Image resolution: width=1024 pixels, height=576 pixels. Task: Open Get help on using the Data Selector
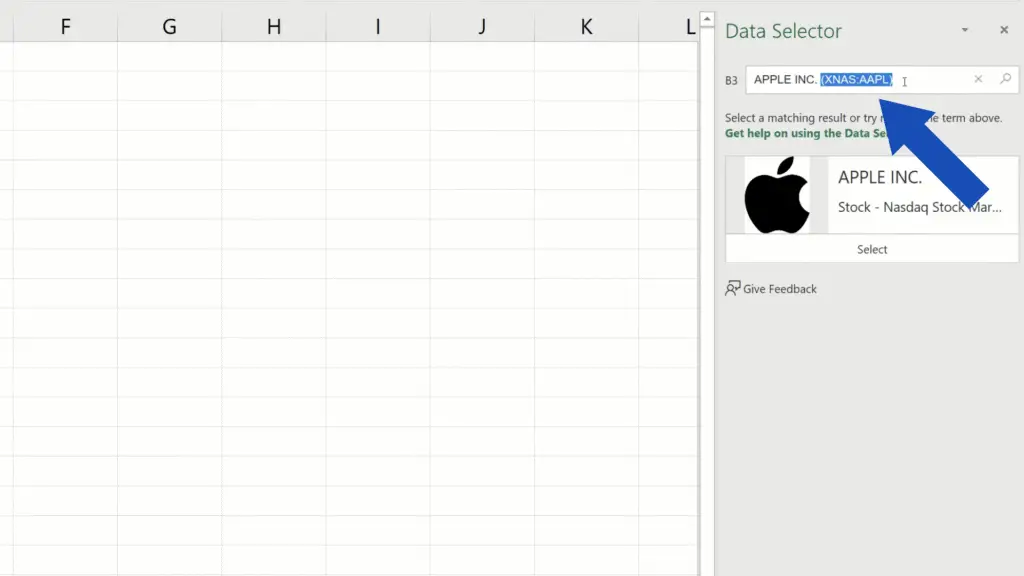click(807, 133)
